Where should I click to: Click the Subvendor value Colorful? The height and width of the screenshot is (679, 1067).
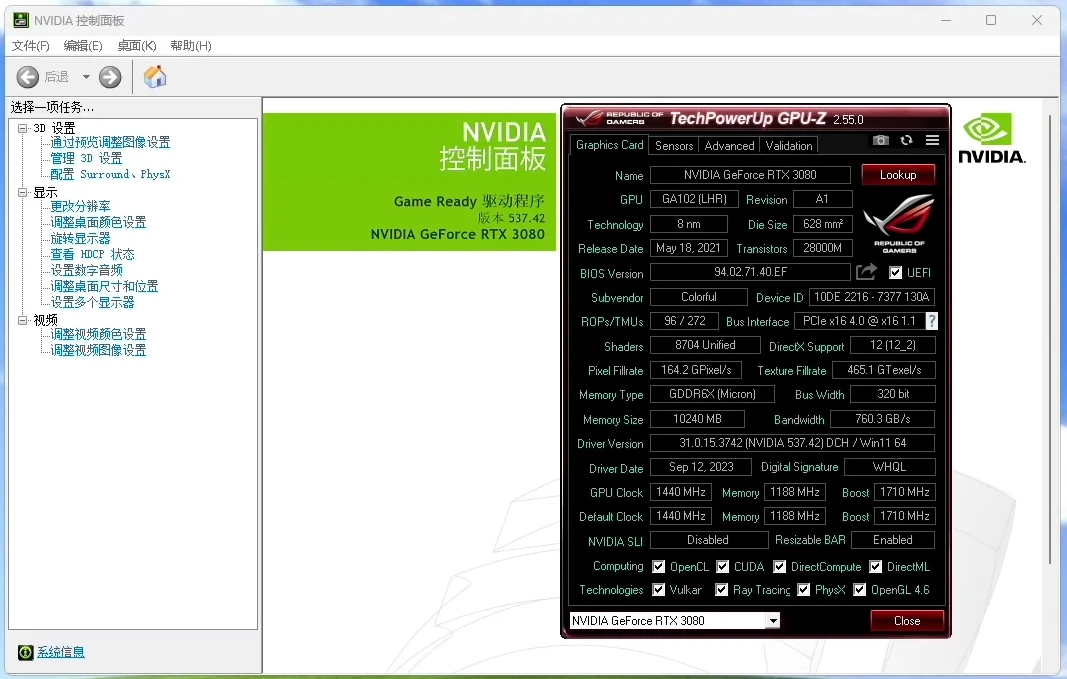[x=698, y=297]
